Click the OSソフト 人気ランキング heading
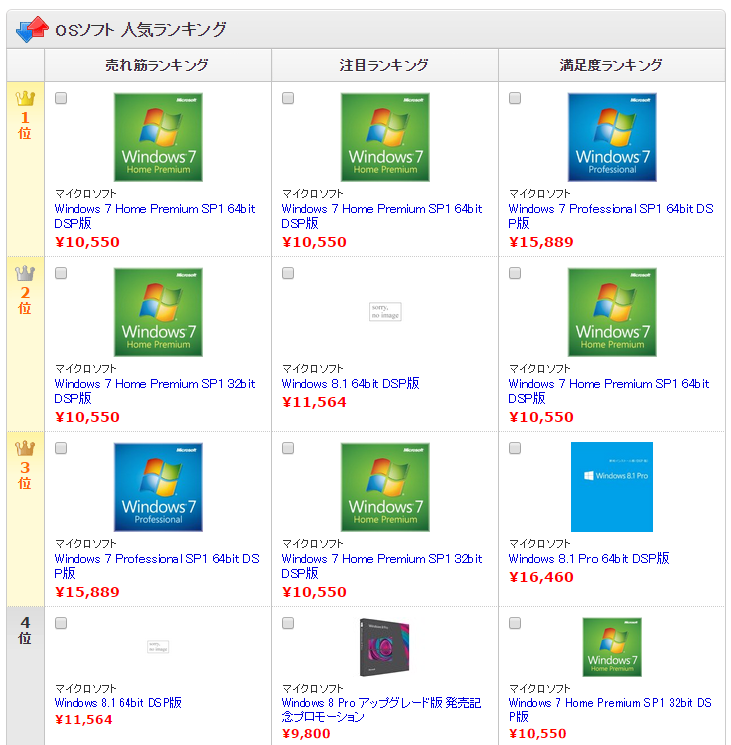 [x=141, y=30]
